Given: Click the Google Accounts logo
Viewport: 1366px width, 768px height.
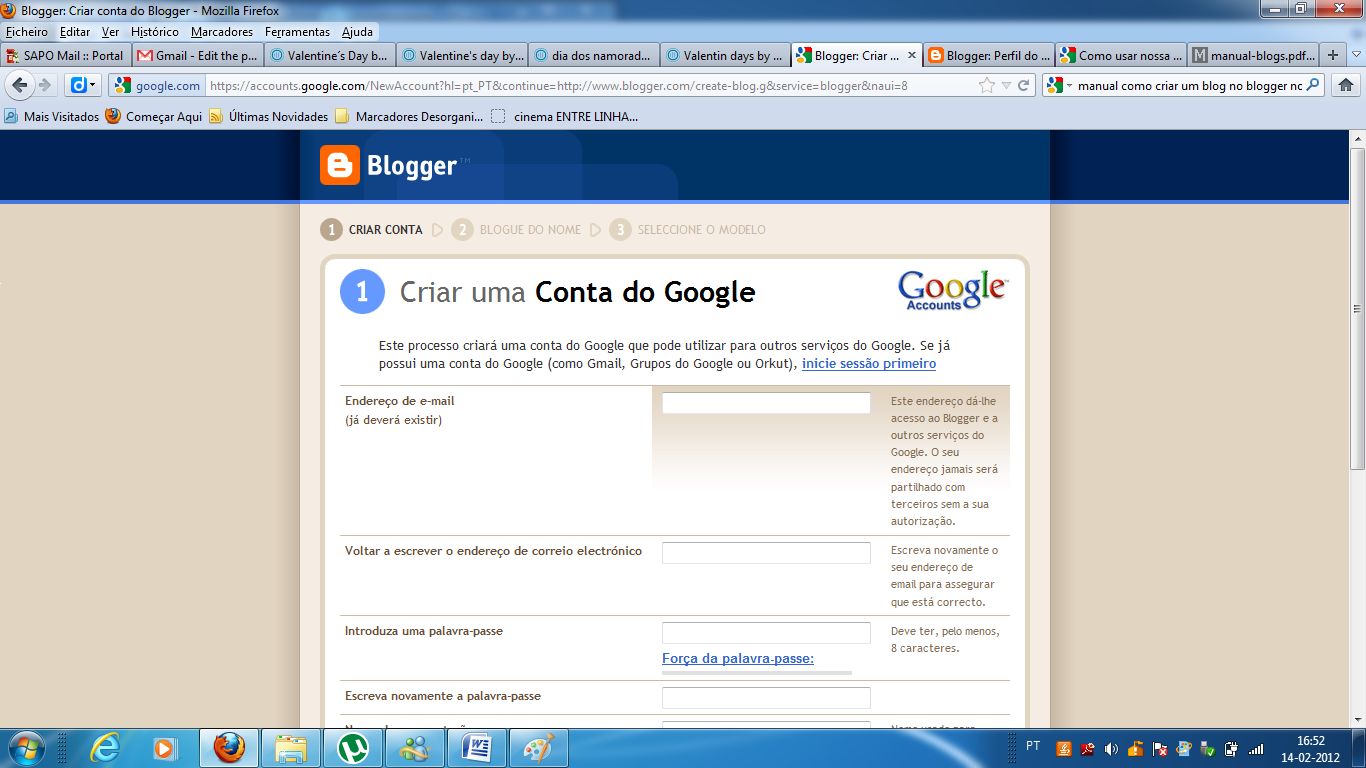Looking at the screenshot, I should point(953,291).
